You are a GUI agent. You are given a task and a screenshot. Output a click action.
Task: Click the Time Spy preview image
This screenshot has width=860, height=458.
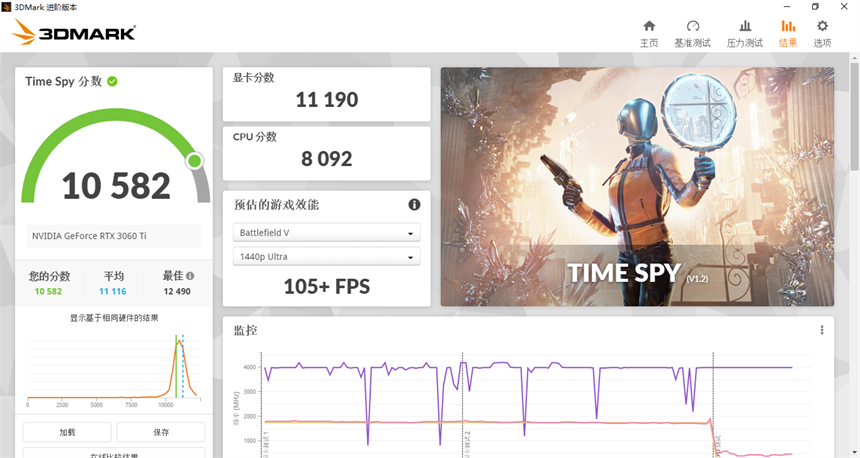tap(637, 186)
